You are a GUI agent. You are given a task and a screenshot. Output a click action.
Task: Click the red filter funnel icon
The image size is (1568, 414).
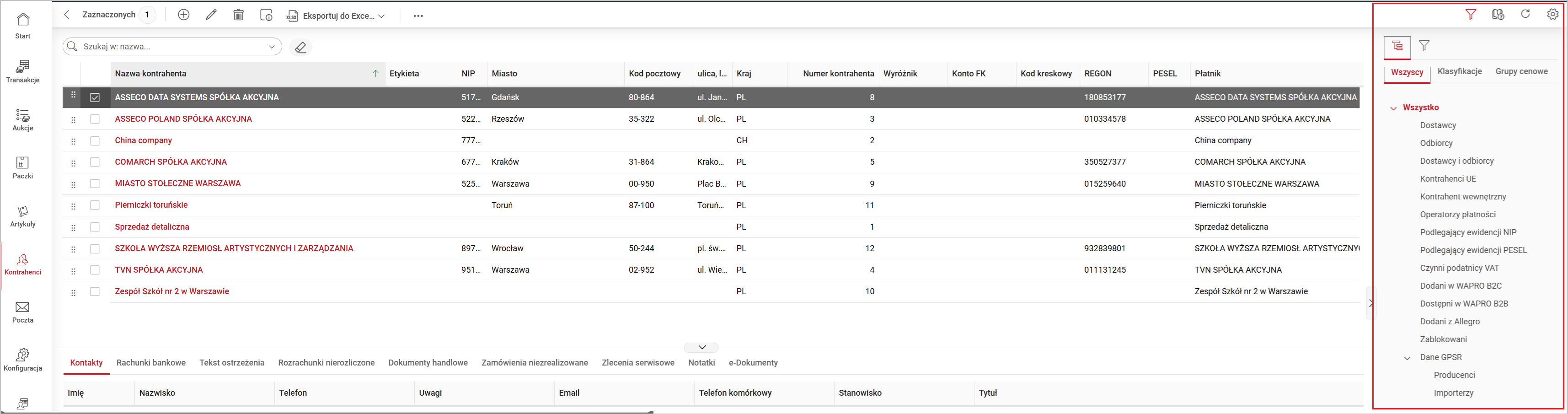click(x=1471, y=15)
